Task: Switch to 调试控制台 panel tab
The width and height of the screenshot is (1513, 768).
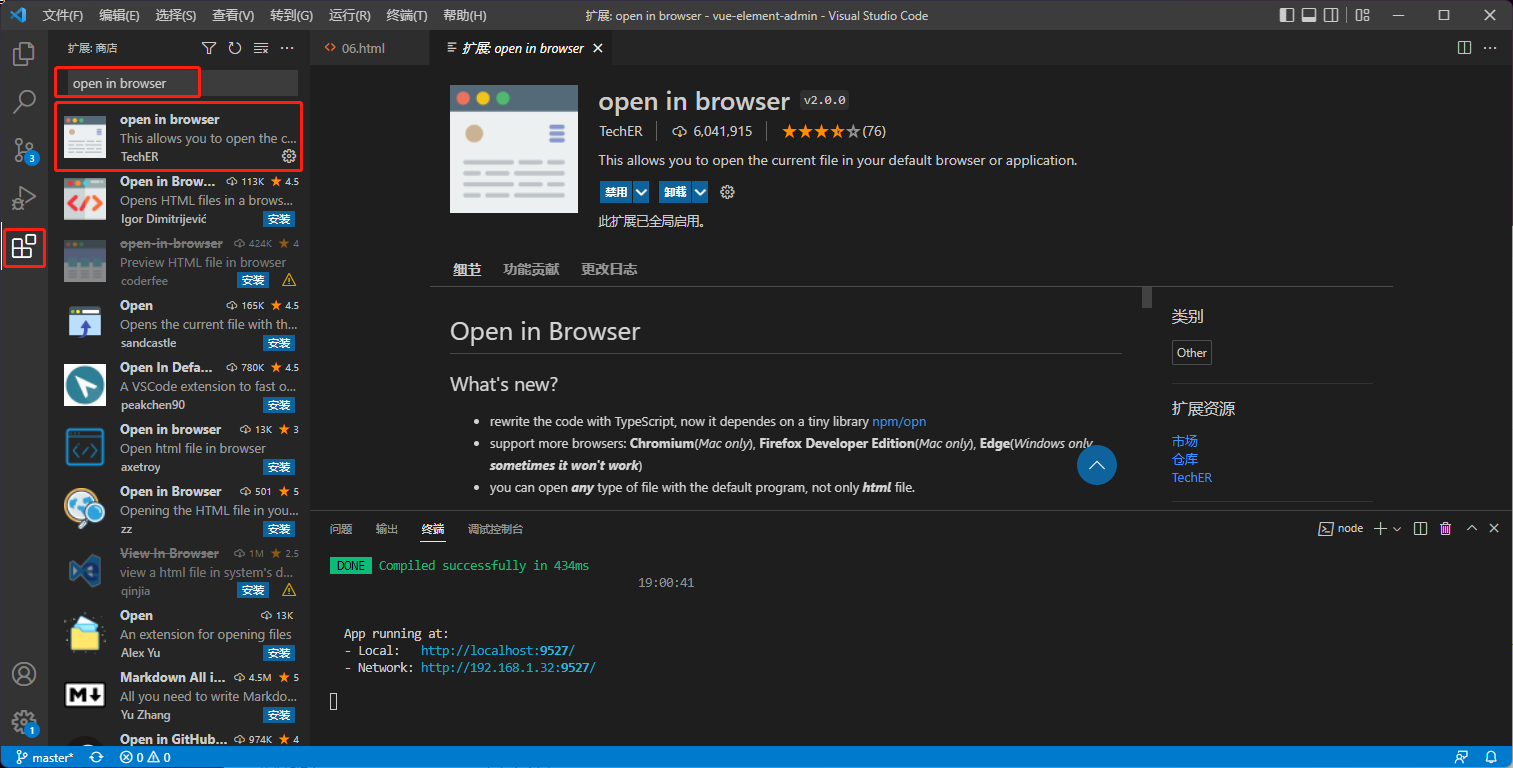Action: [495, 529]
